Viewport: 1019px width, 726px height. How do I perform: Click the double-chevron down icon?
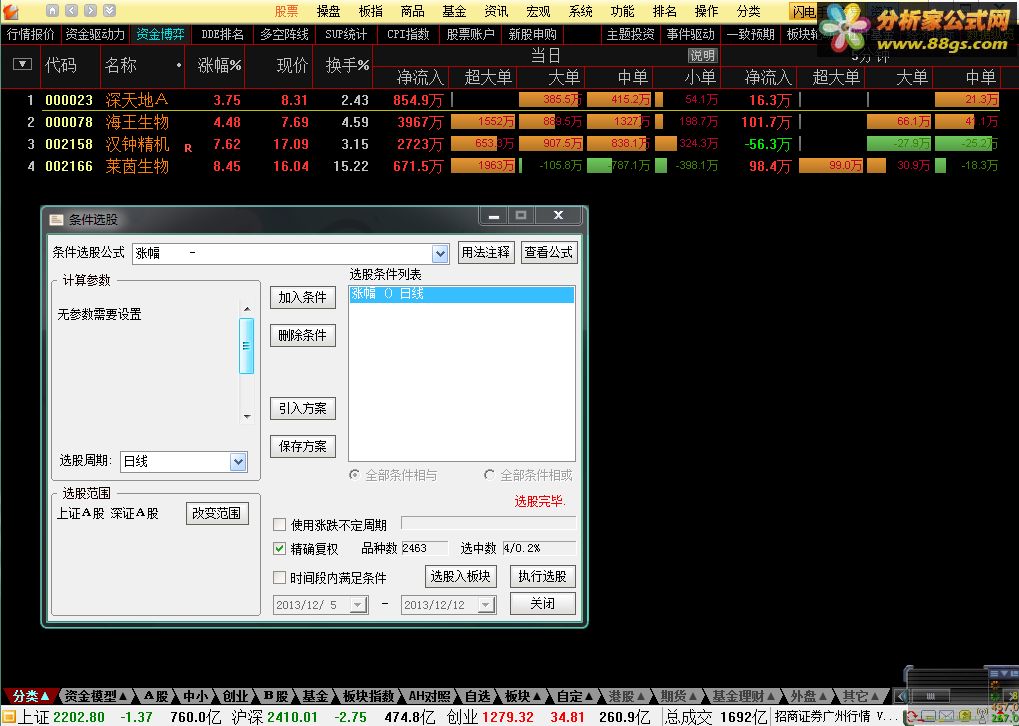pyautogui.click(x=109, y=10)
